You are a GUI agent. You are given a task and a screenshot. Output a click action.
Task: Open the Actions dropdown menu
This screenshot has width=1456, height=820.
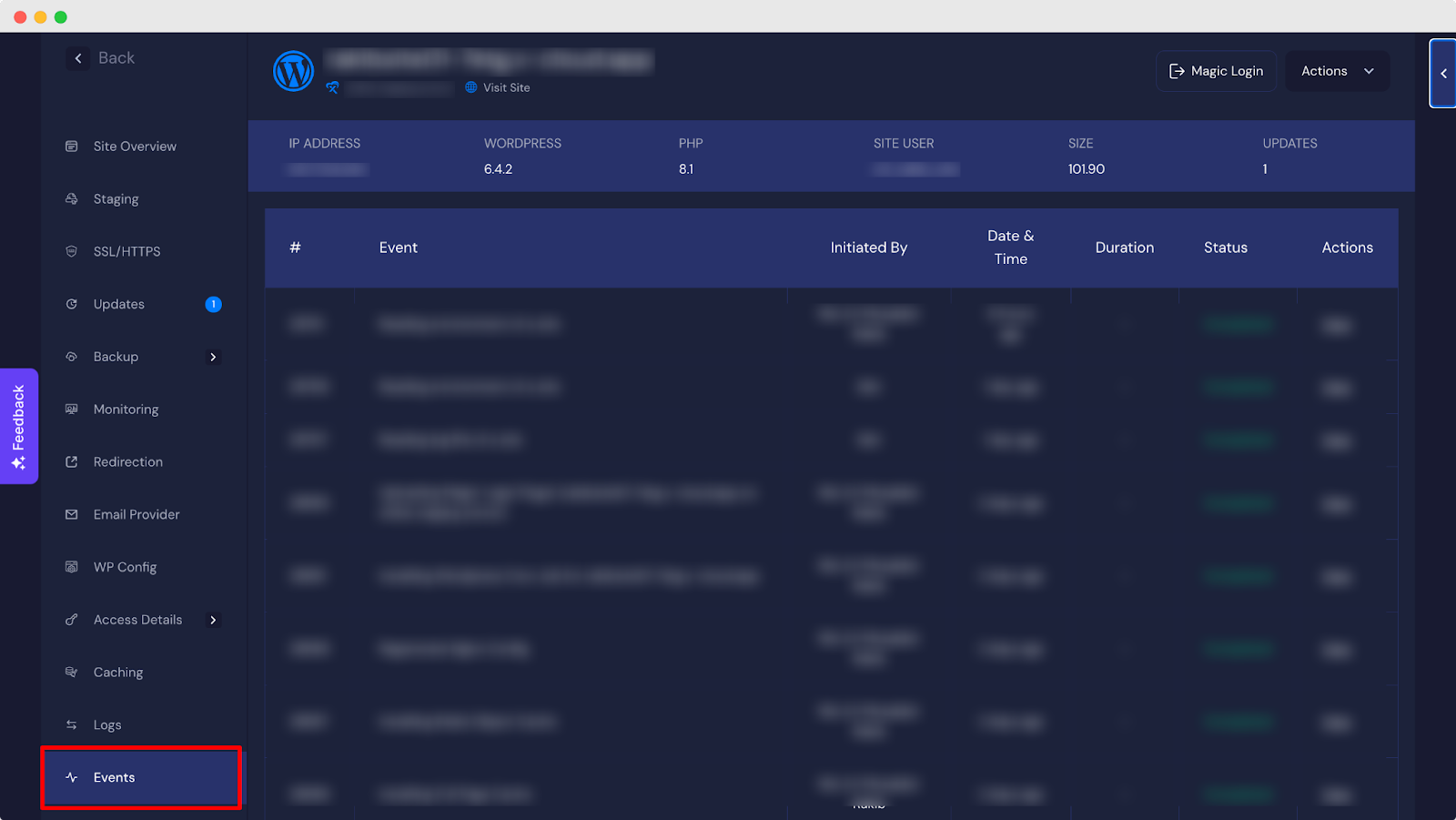coord(1337,71)
